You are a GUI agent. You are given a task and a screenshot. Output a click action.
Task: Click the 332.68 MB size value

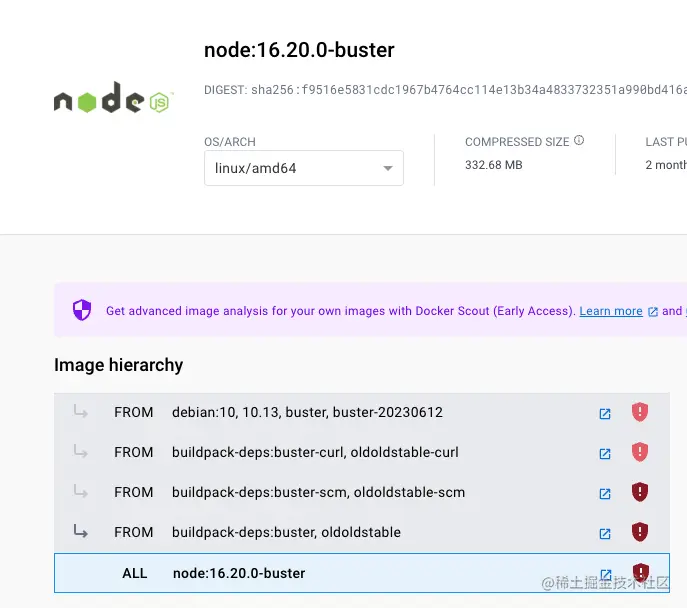494,165
